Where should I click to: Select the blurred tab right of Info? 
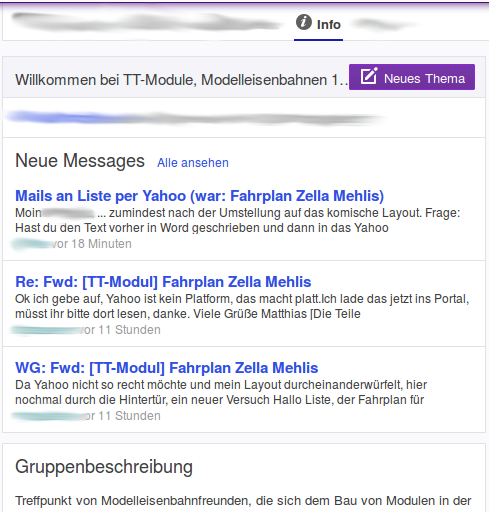(x=383, y=24)
